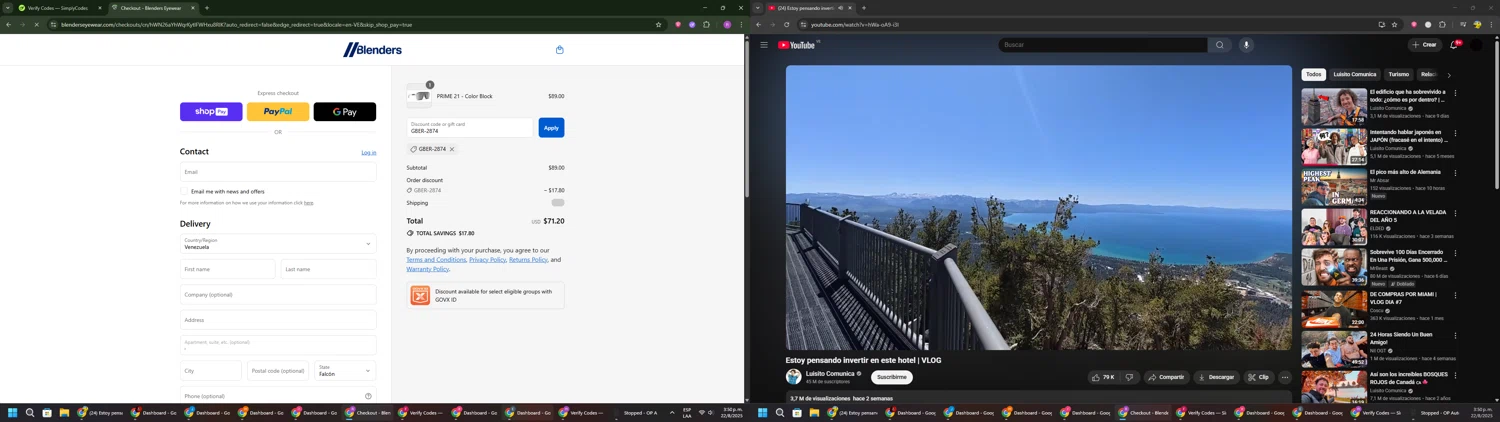
Task: Check 'Email me with news and offers'
Action: click(185, 191)
